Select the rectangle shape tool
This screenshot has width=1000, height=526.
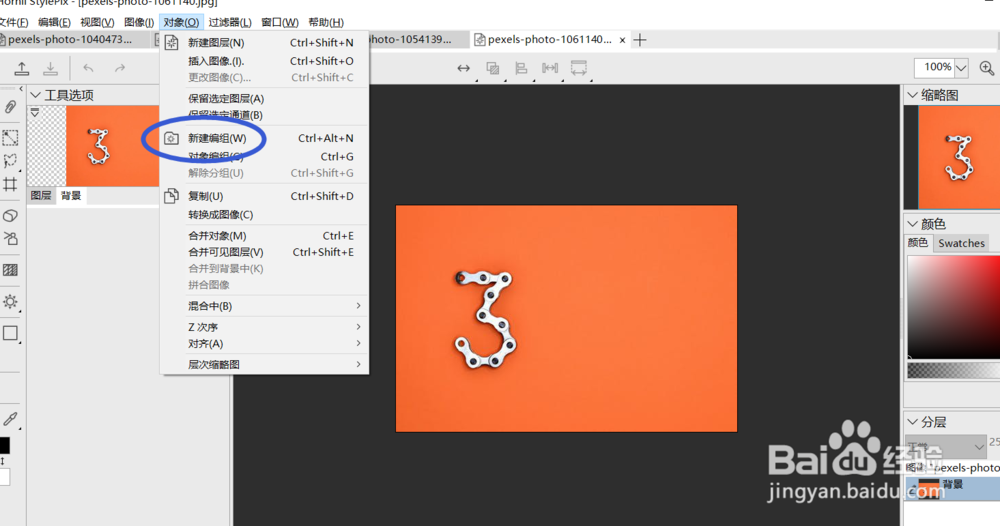(x=10, y=333)
